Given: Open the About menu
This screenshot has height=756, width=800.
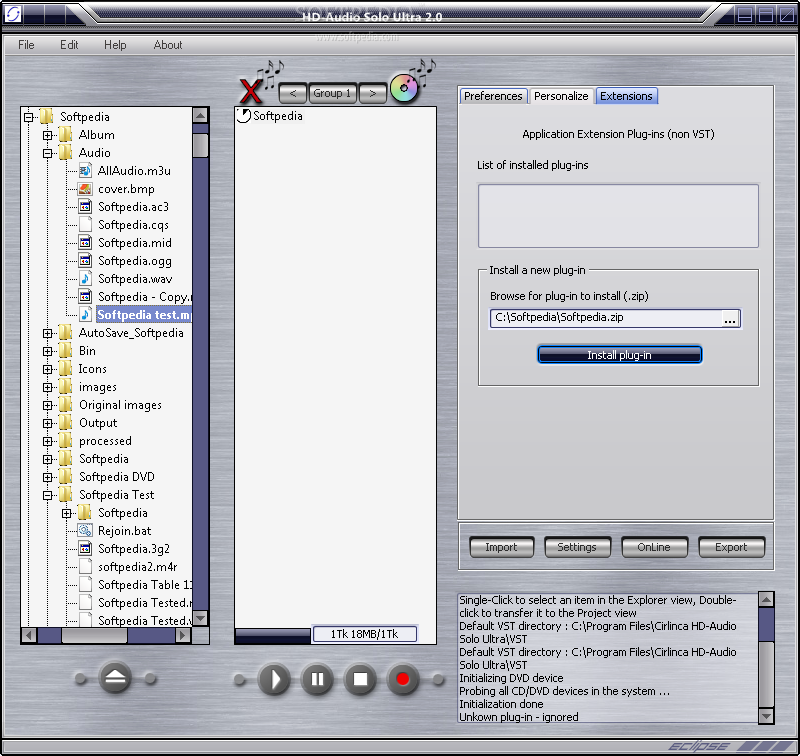Looking at the screenshot, I should (168, 45).
